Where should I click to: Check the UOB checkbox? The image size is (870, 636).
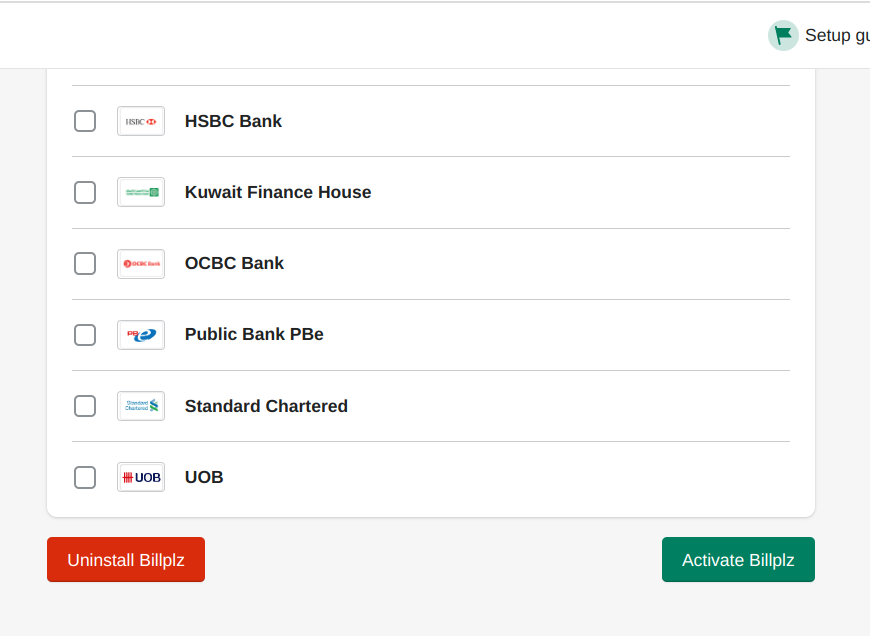click(x=85, y=477)
